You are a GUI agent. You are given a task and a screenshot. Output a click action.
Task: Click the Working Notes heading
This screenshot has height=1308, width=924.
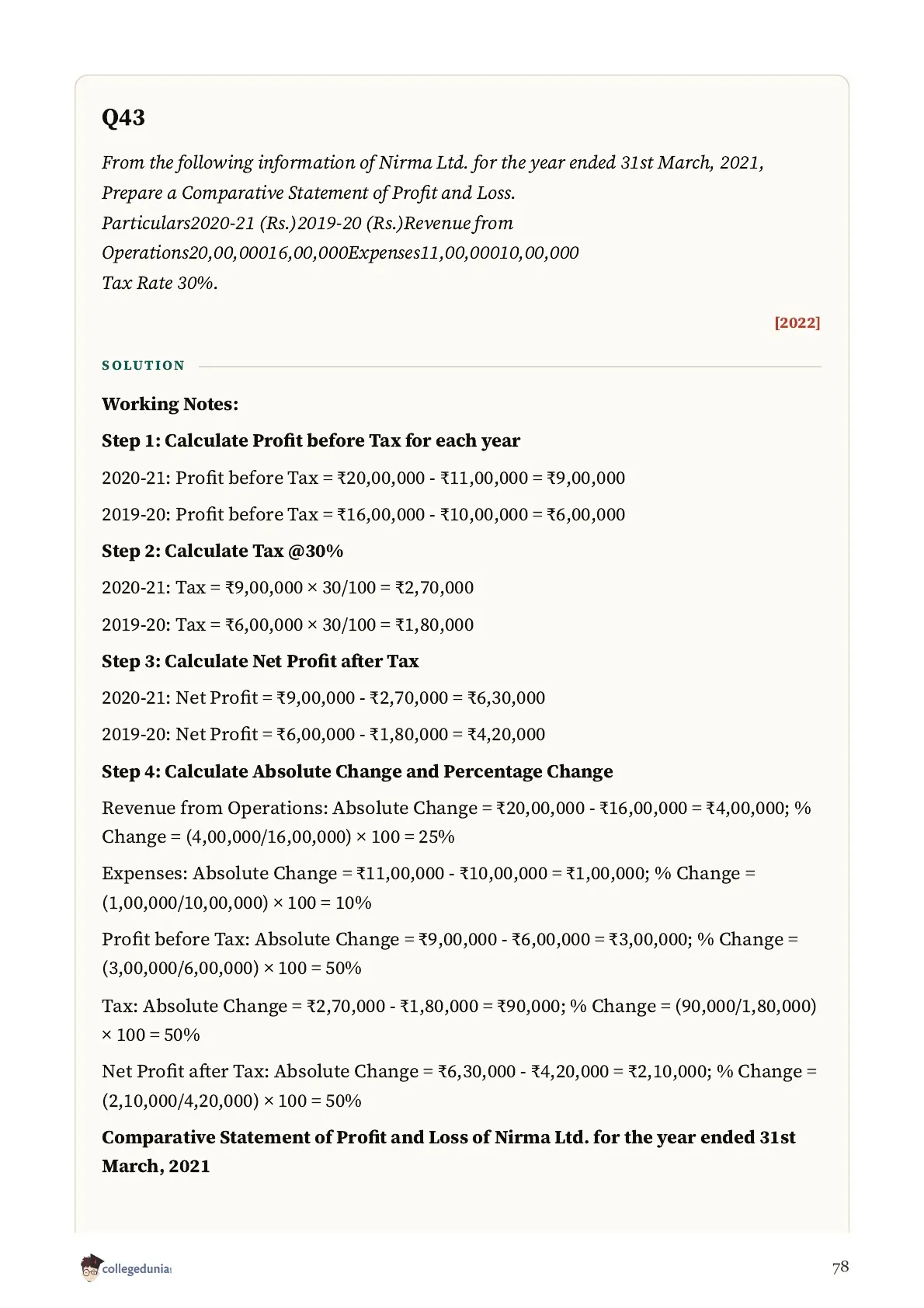[170, 404]
